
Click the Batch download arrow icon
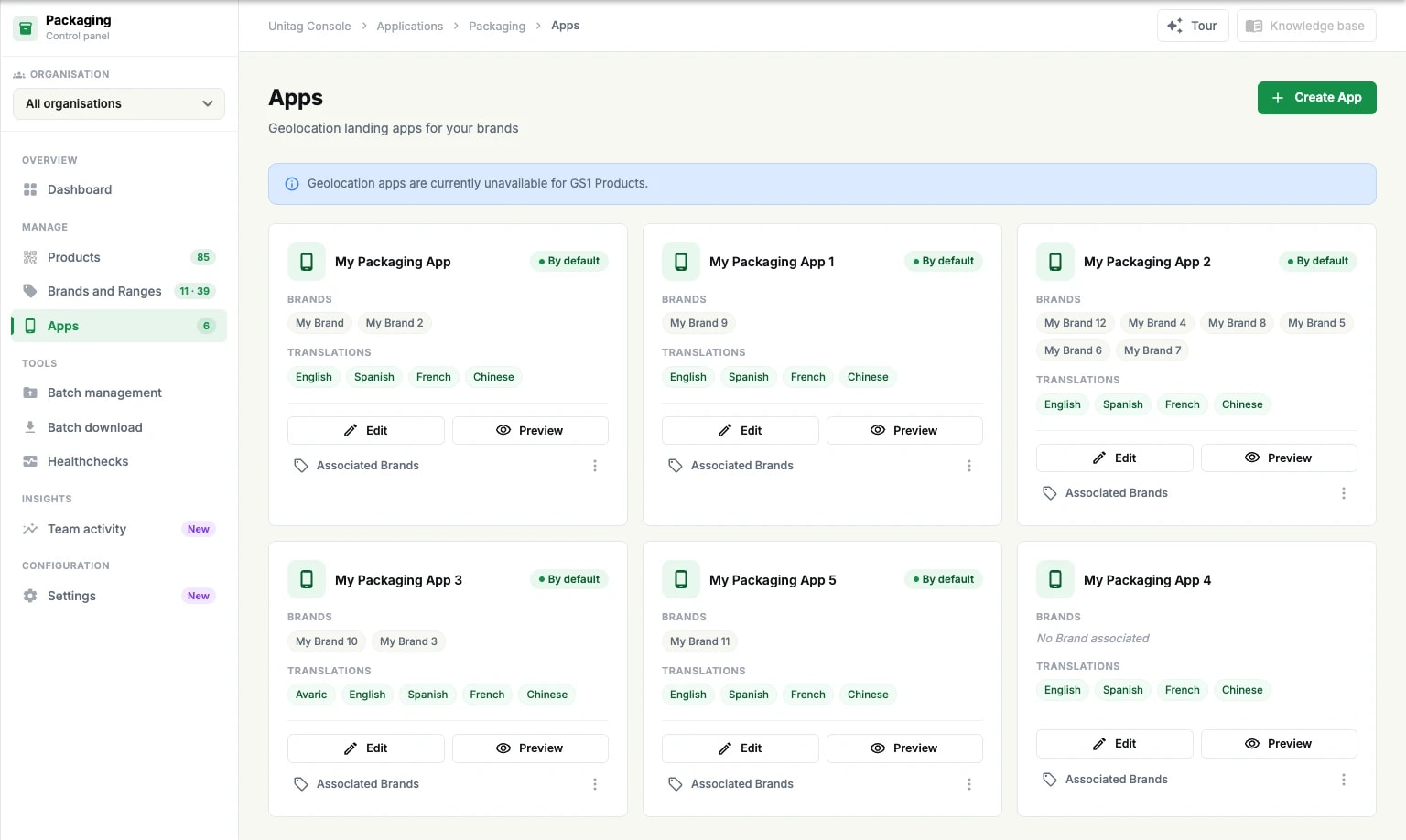(x=30, y=427)
